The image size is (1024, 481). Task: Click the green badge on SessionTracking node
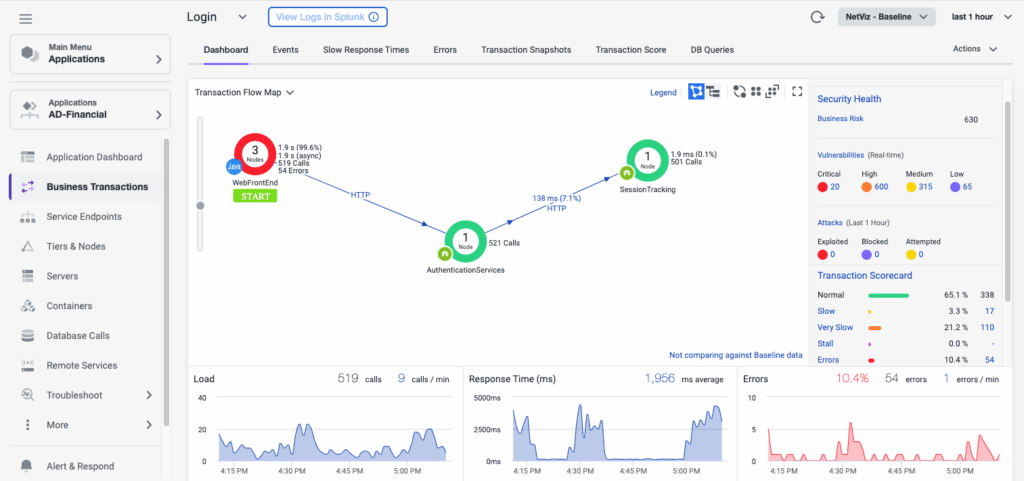[626, 173]
